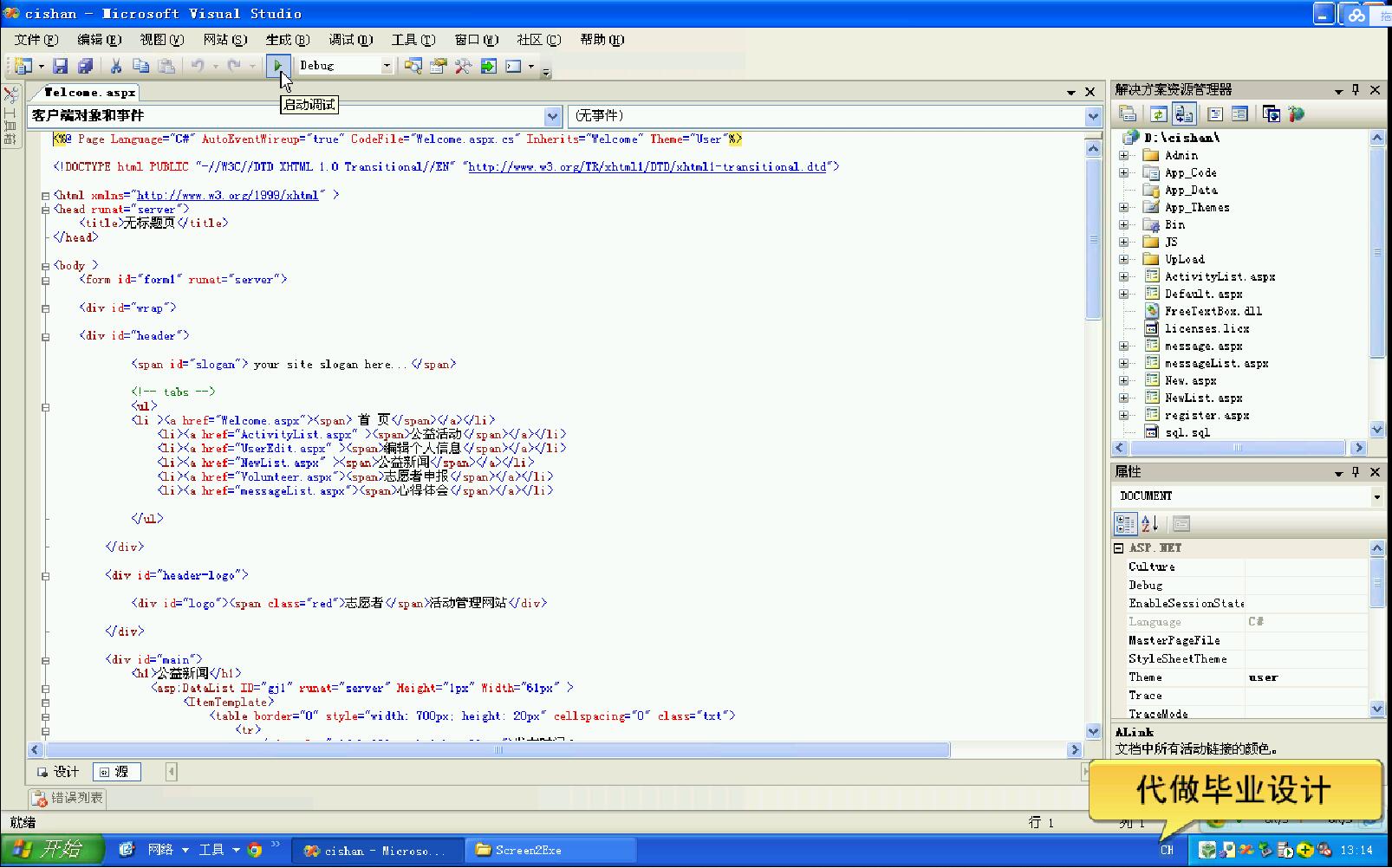Image resolution: width=1392 pixels, height=868 pixels.
Task: Click the Save icon in toolbar
Action: tap(60, 66)
